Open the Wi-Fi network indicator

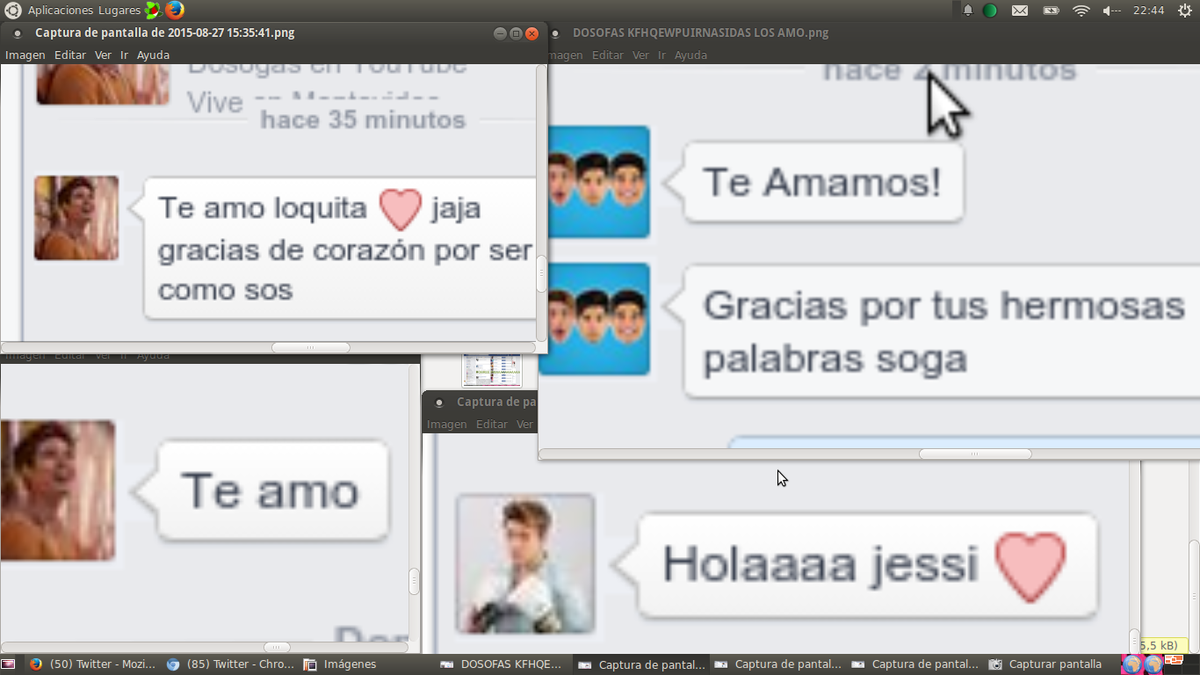tap(1081, 10)
